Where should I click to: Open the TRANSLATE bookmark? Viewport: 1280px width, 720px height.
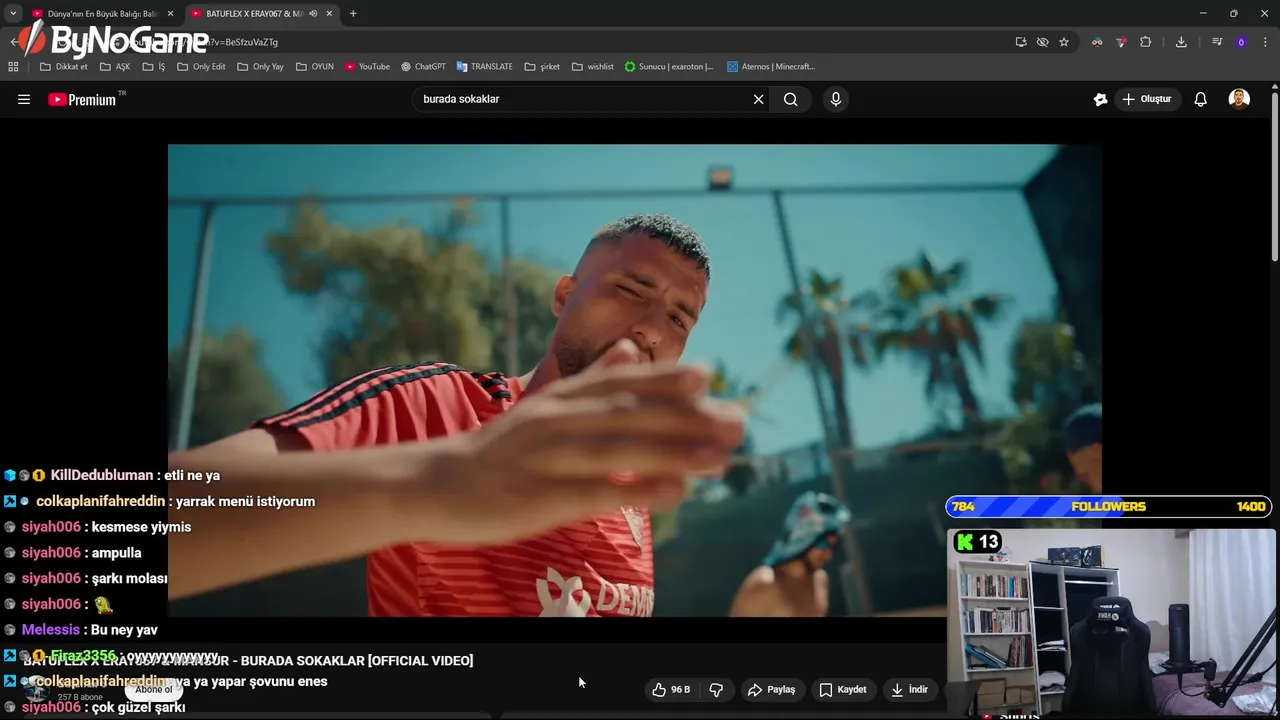pos(485,67)
